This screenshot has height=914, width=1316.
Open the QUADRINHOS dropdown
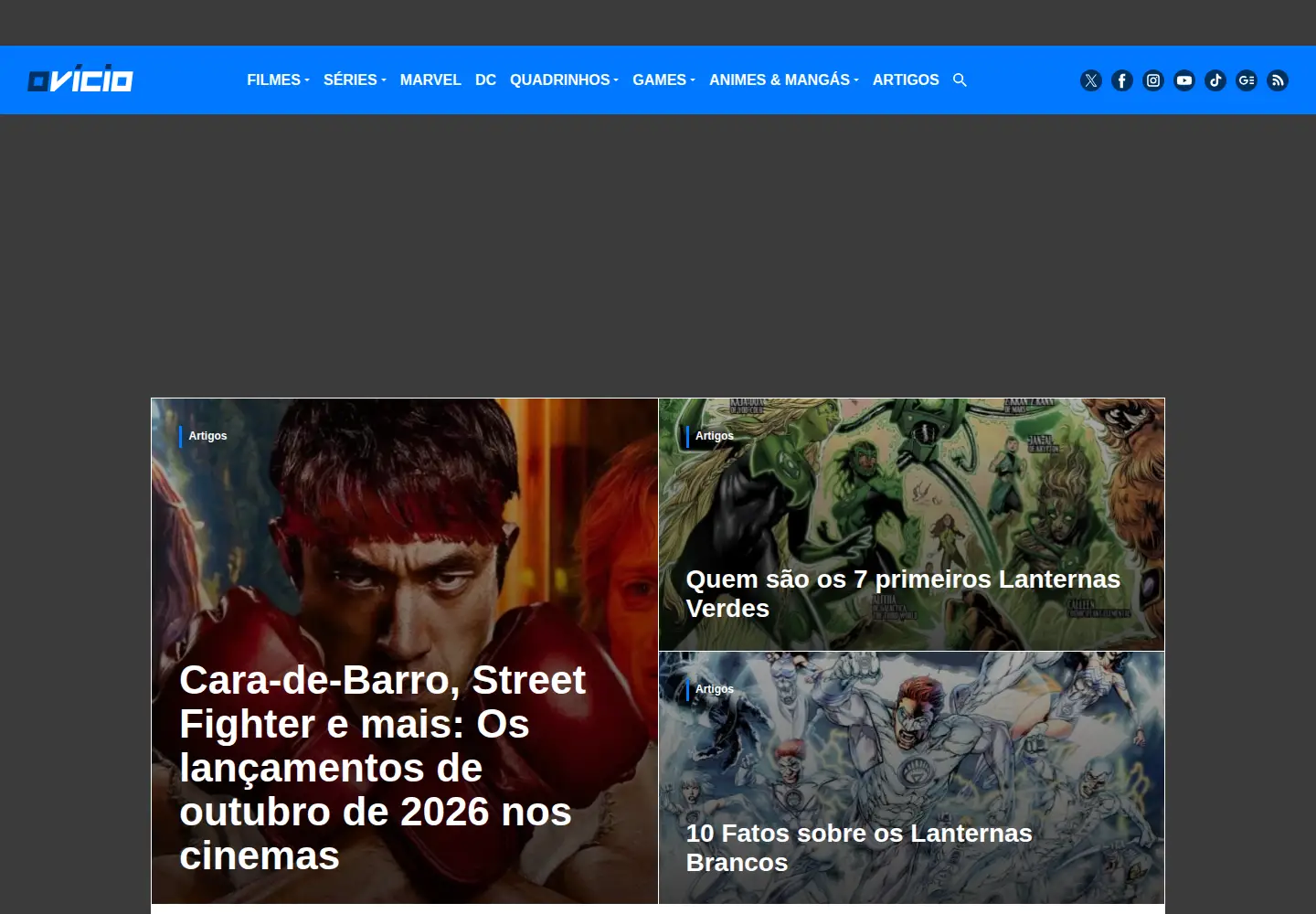pos(564,80)
